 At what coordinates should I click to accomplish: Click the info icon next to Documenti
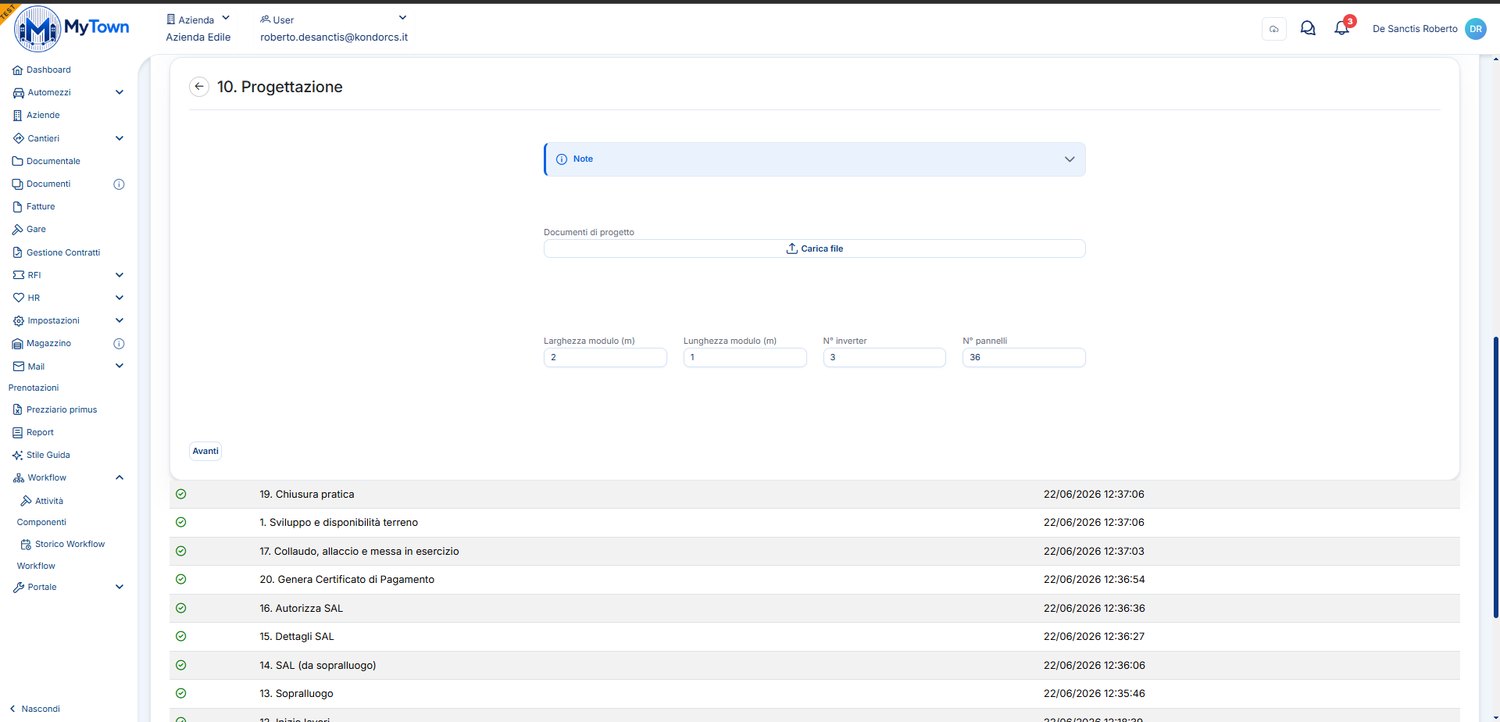[x=119, y=184]
